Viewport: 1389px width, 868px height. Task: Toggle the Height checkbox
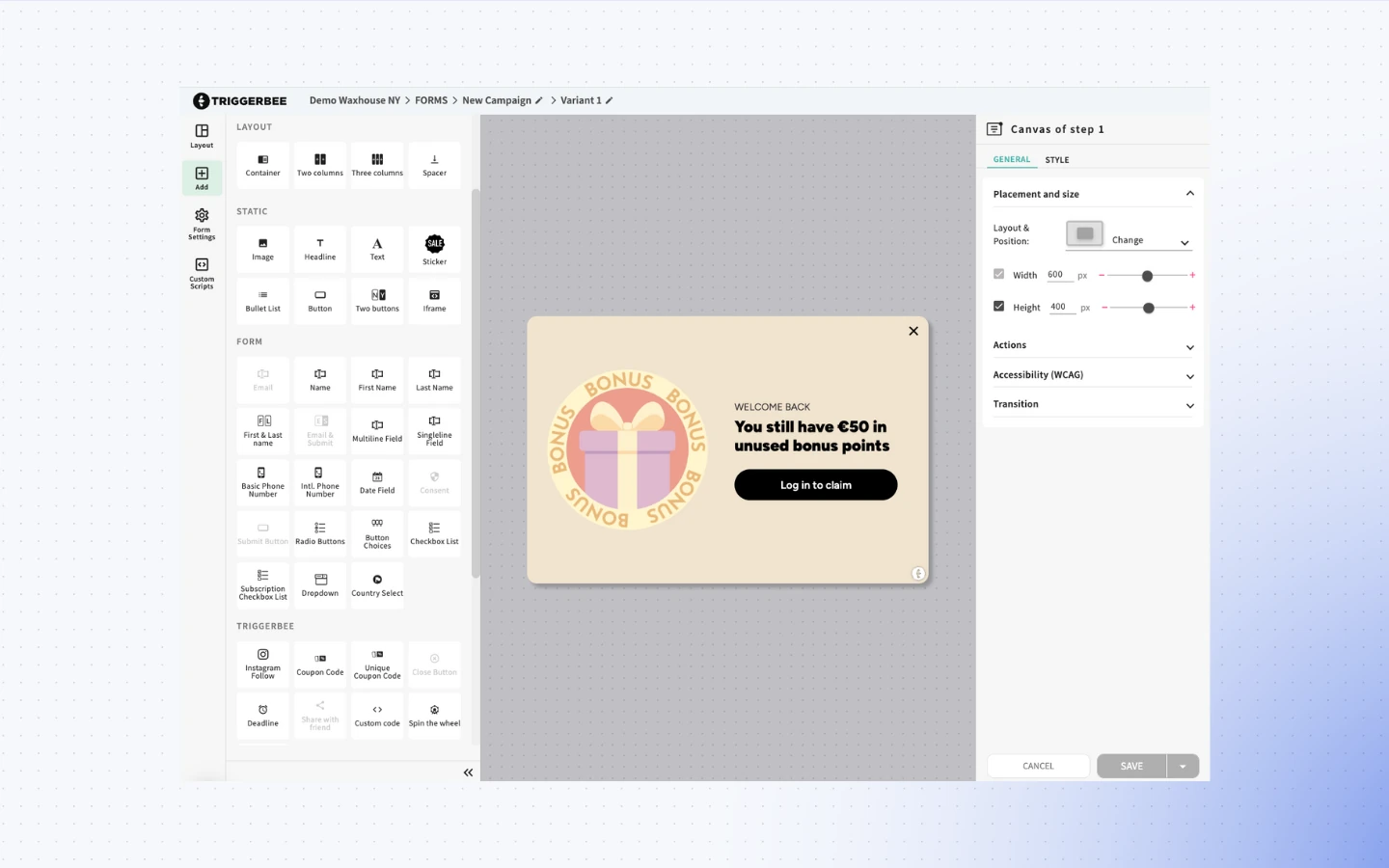coord(998,307)
